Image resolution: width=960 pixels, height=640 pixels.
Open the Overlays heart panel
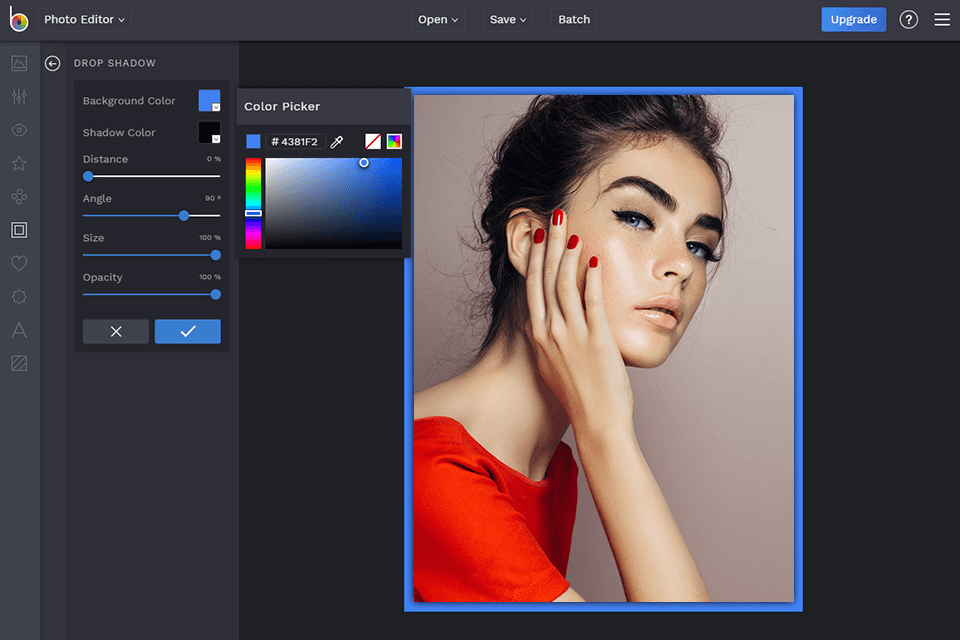(x=18, y=263)
